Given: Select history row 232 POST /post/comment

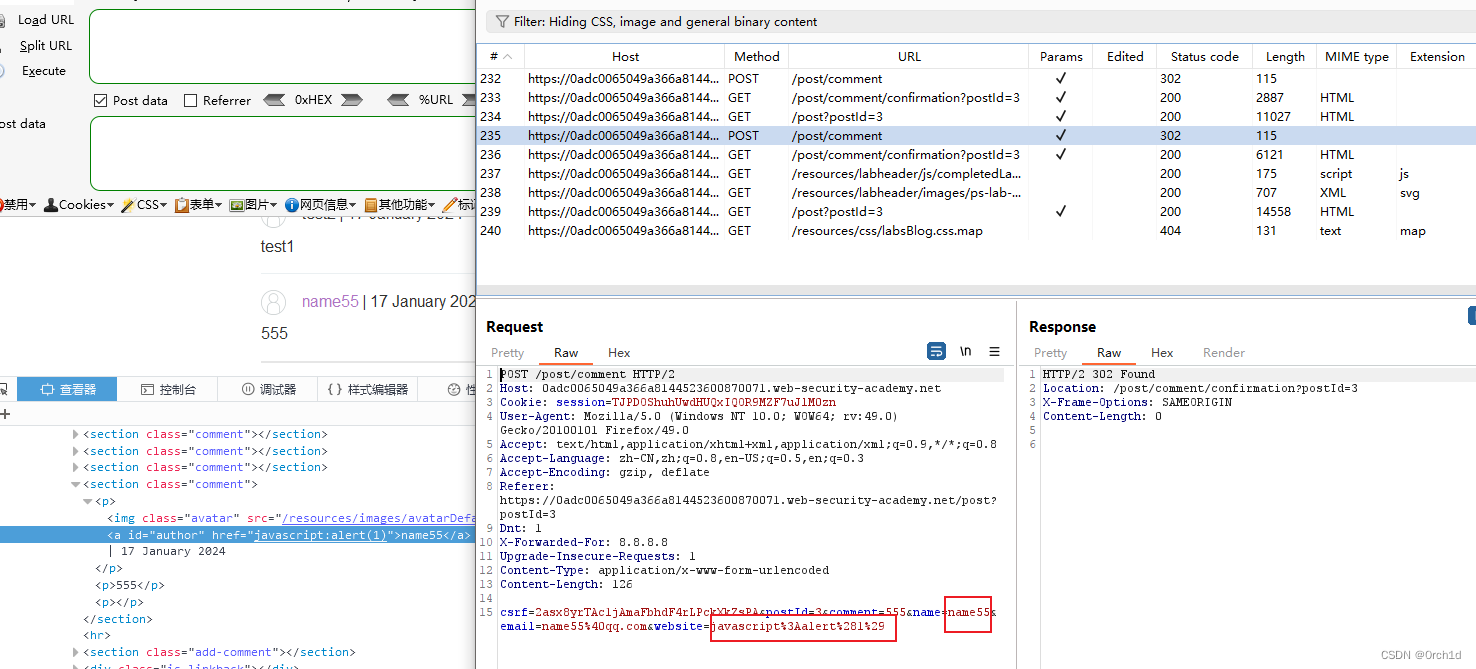Looking at the screenshot, I should point(976,78).
